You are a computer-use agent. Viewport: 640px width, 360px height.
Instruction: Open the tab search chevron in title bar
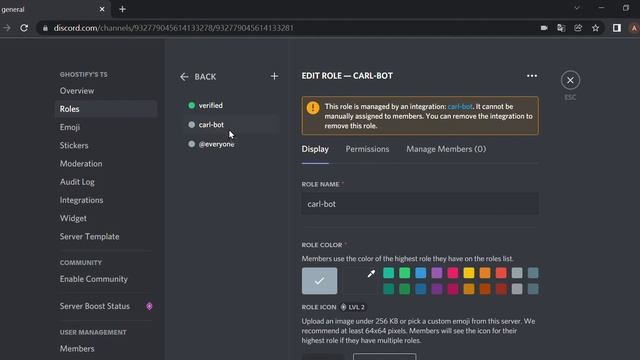coord(577,8)
